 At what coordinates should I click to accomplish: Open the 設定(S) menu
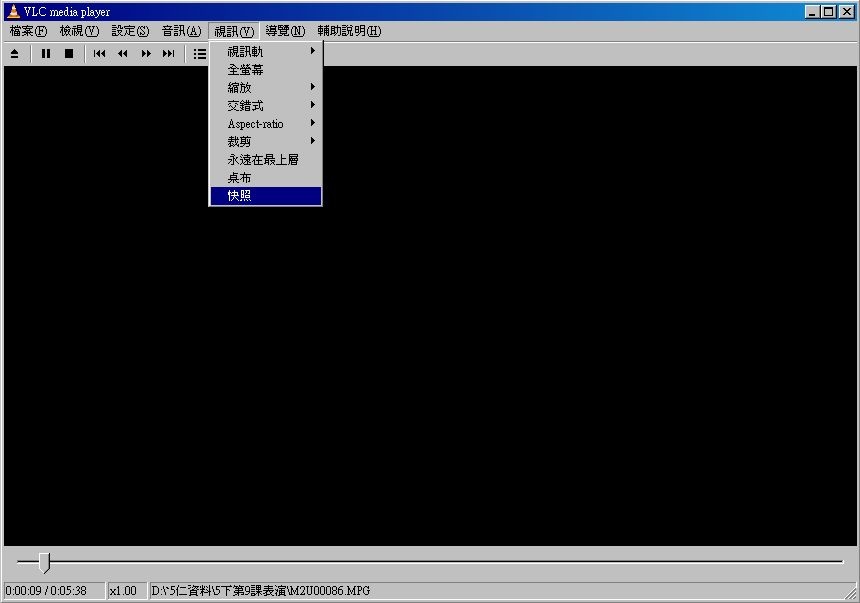[x=131, y=31]
